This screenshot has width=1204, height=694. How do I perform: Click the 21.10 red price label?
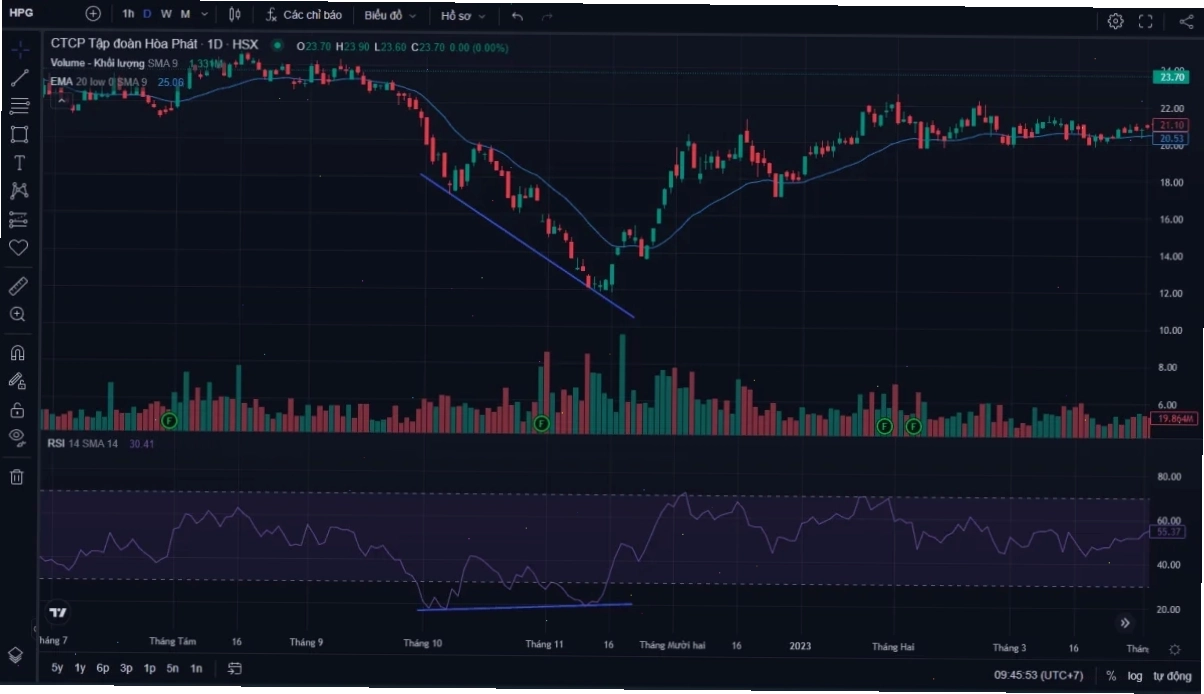(x=1169, y=125)
